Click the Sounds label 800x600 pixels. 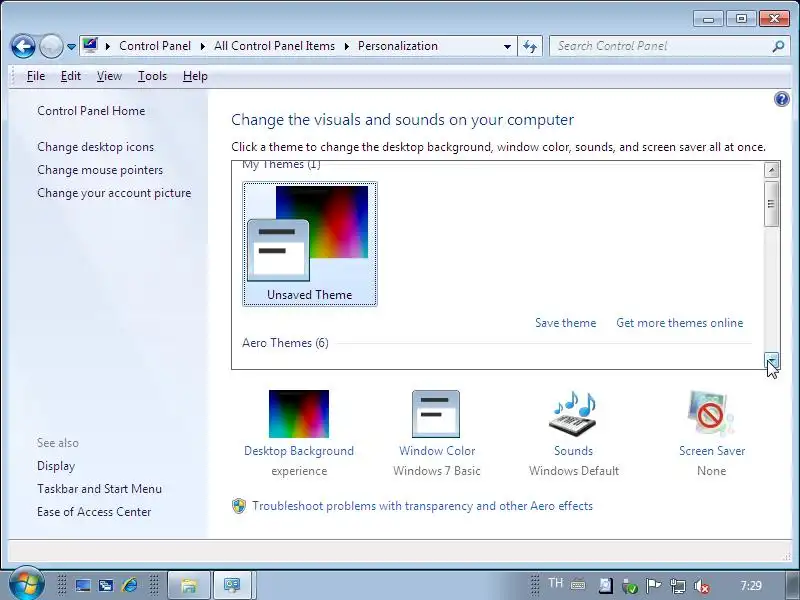tap(573, 451)
